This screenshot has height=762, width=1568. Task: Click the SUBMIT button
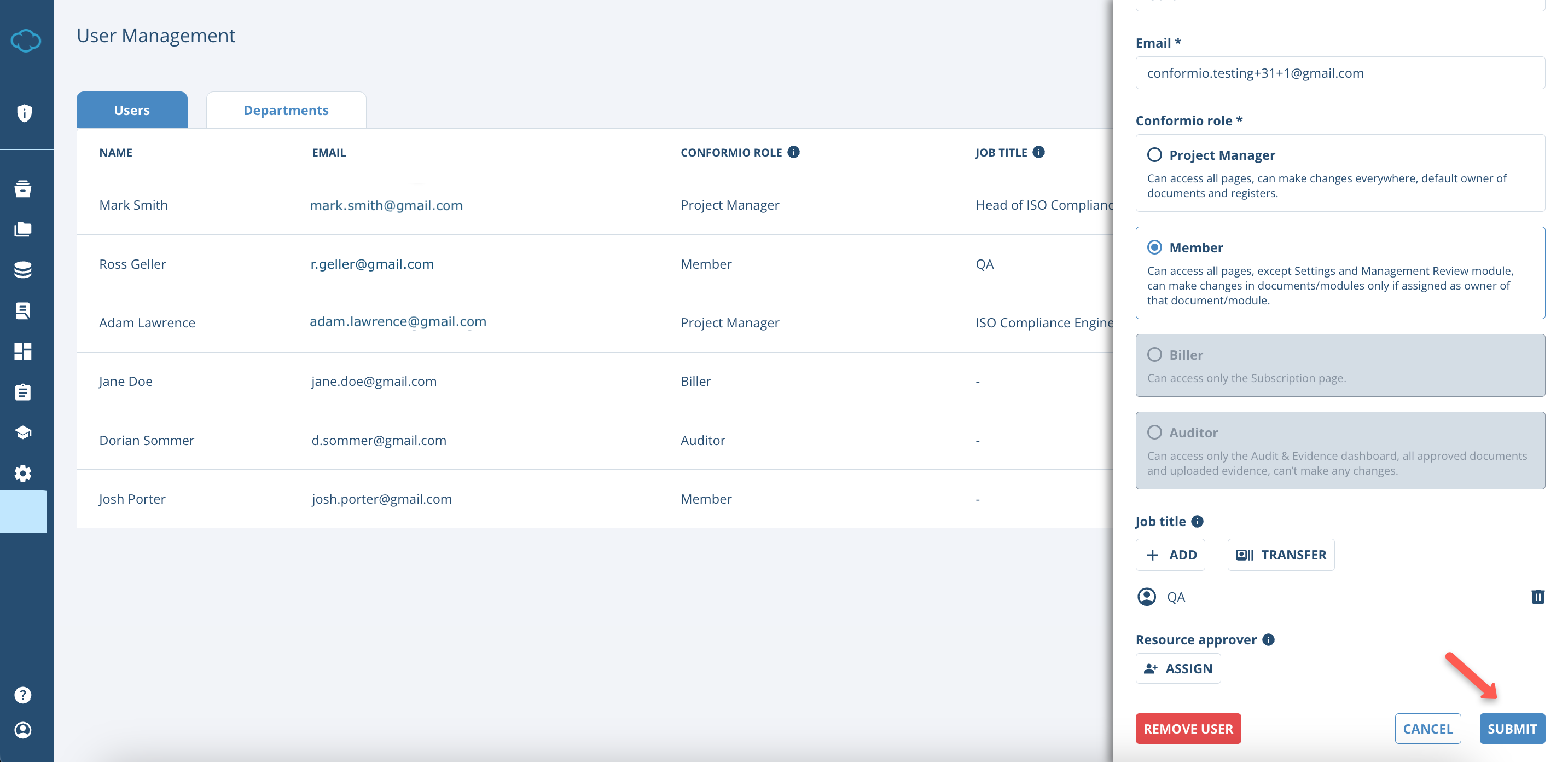click(x=1513, y=729)
